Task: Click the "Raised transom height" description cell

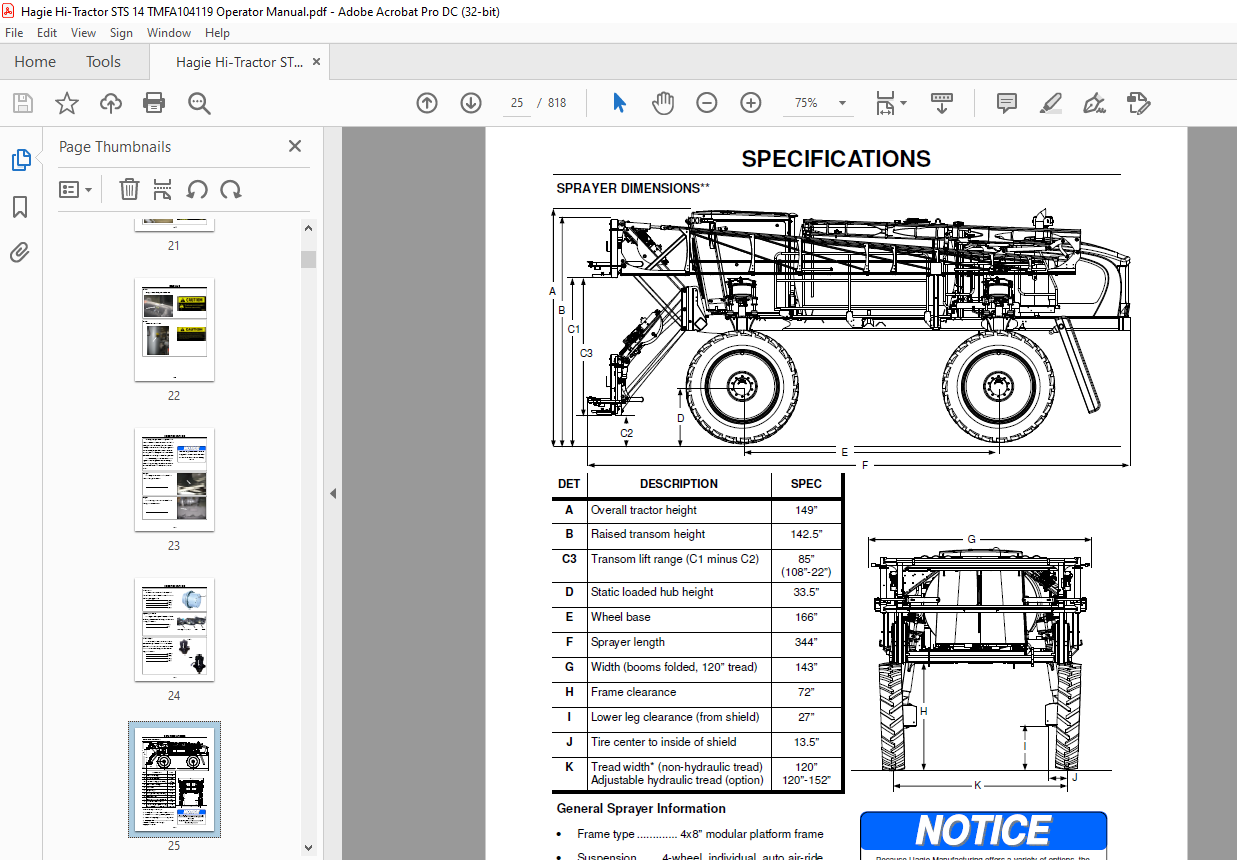Action: (x=648, y=534)
